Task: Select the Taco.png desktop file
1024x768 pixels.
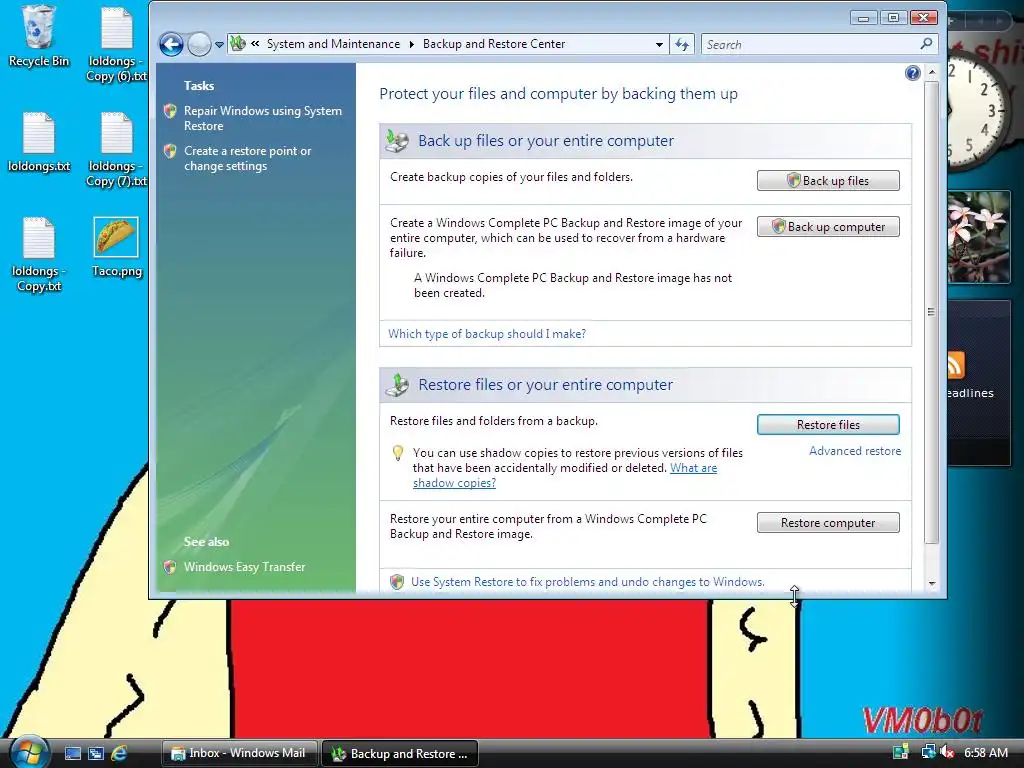Action: pos(116,247)
